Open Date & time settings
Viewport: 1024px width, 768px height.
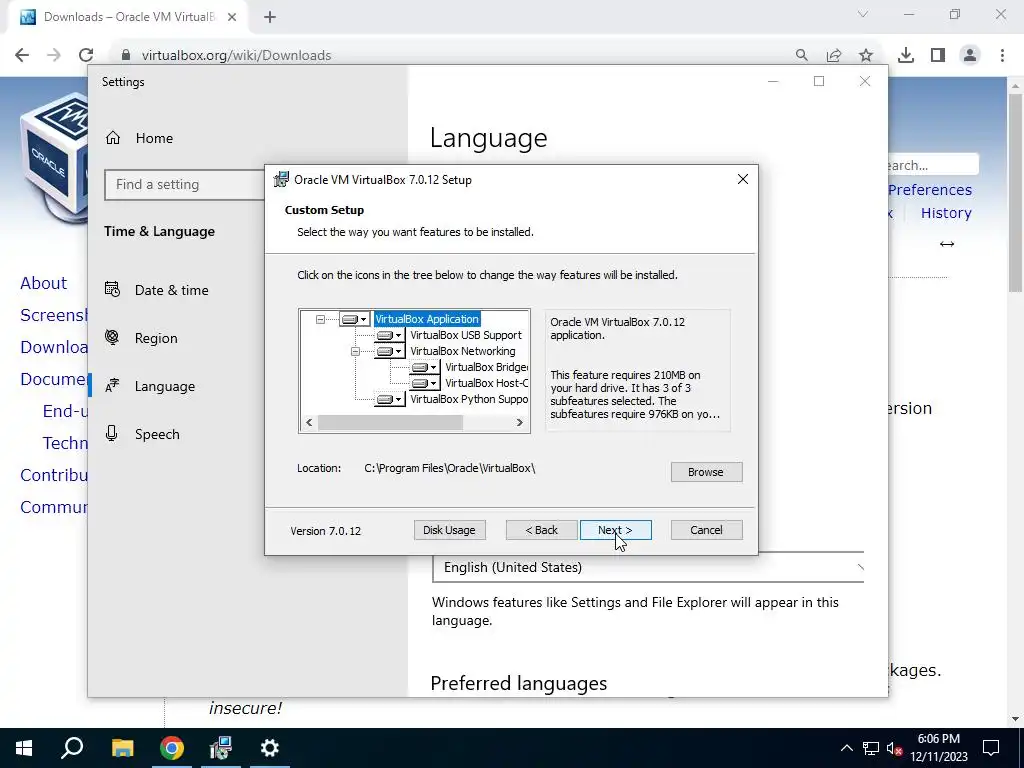171,290
